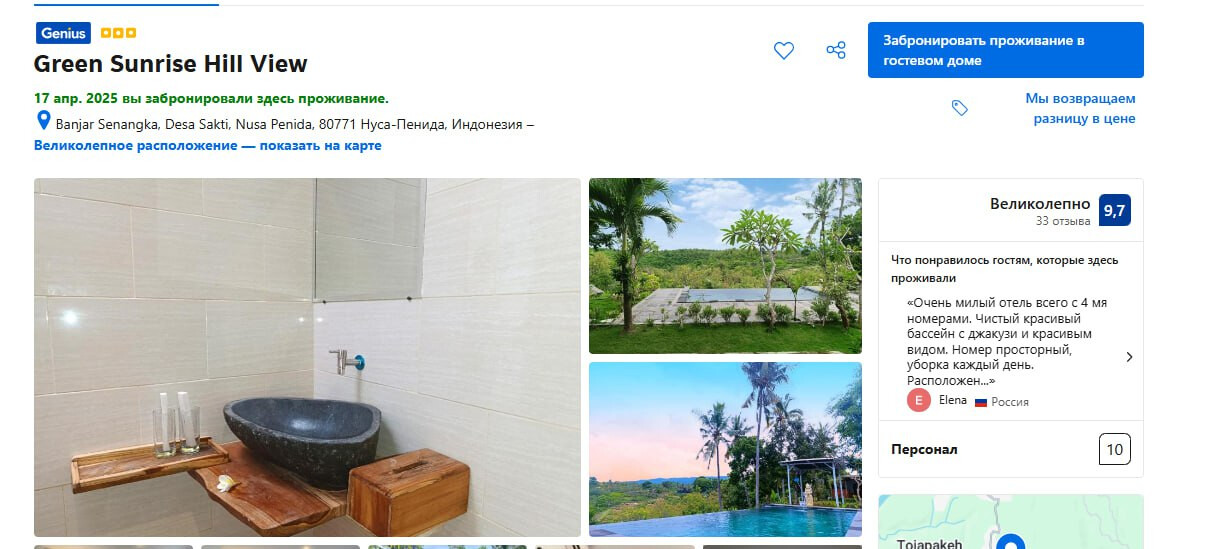Open the stone sink bathroom photo
The image size is (1223, 549).
tap(307, 357)
